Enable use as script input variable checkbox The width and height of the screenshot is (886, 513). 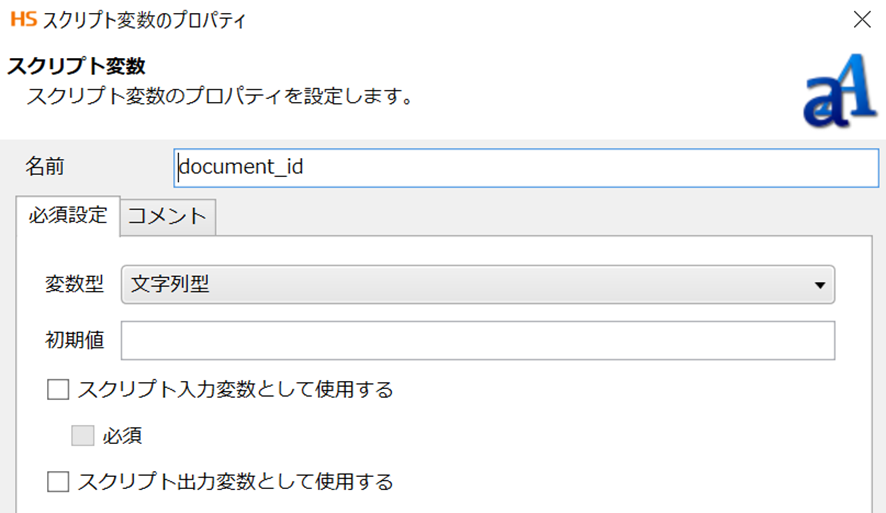pyautogui.click(x=58, y=389)
